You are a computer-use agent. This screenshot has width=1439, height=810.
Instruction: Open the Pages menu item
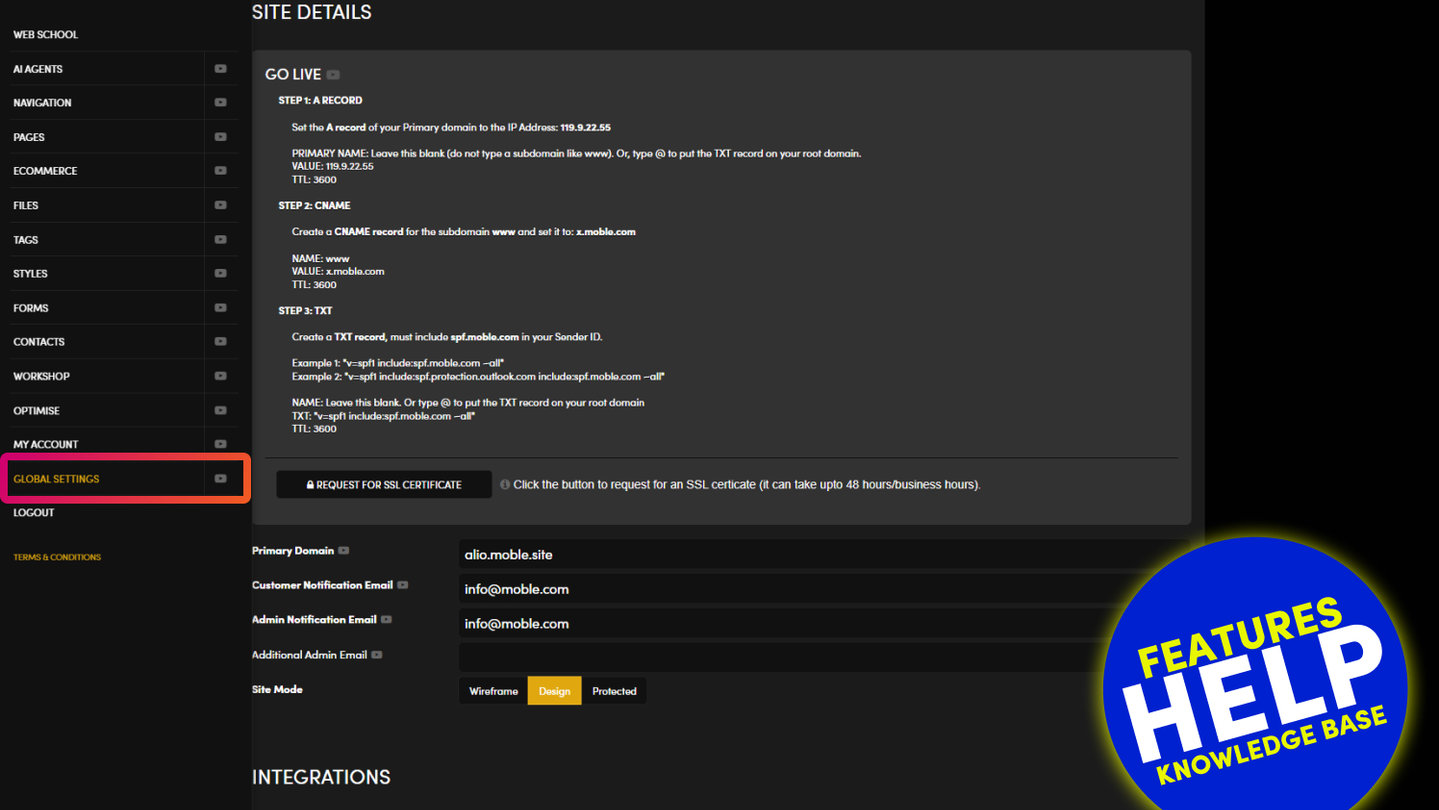[x=29, y=137]
